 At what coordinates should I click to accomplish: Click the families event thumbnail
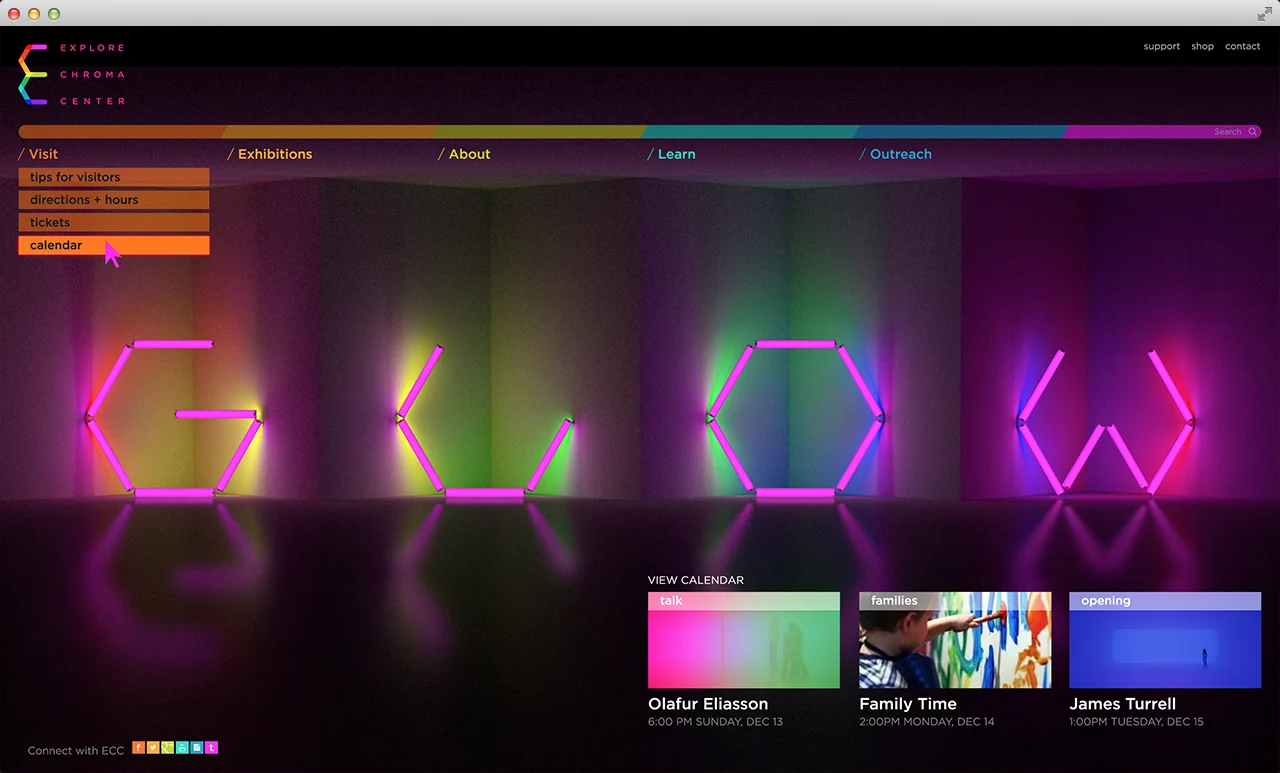(x=955, y=640)
